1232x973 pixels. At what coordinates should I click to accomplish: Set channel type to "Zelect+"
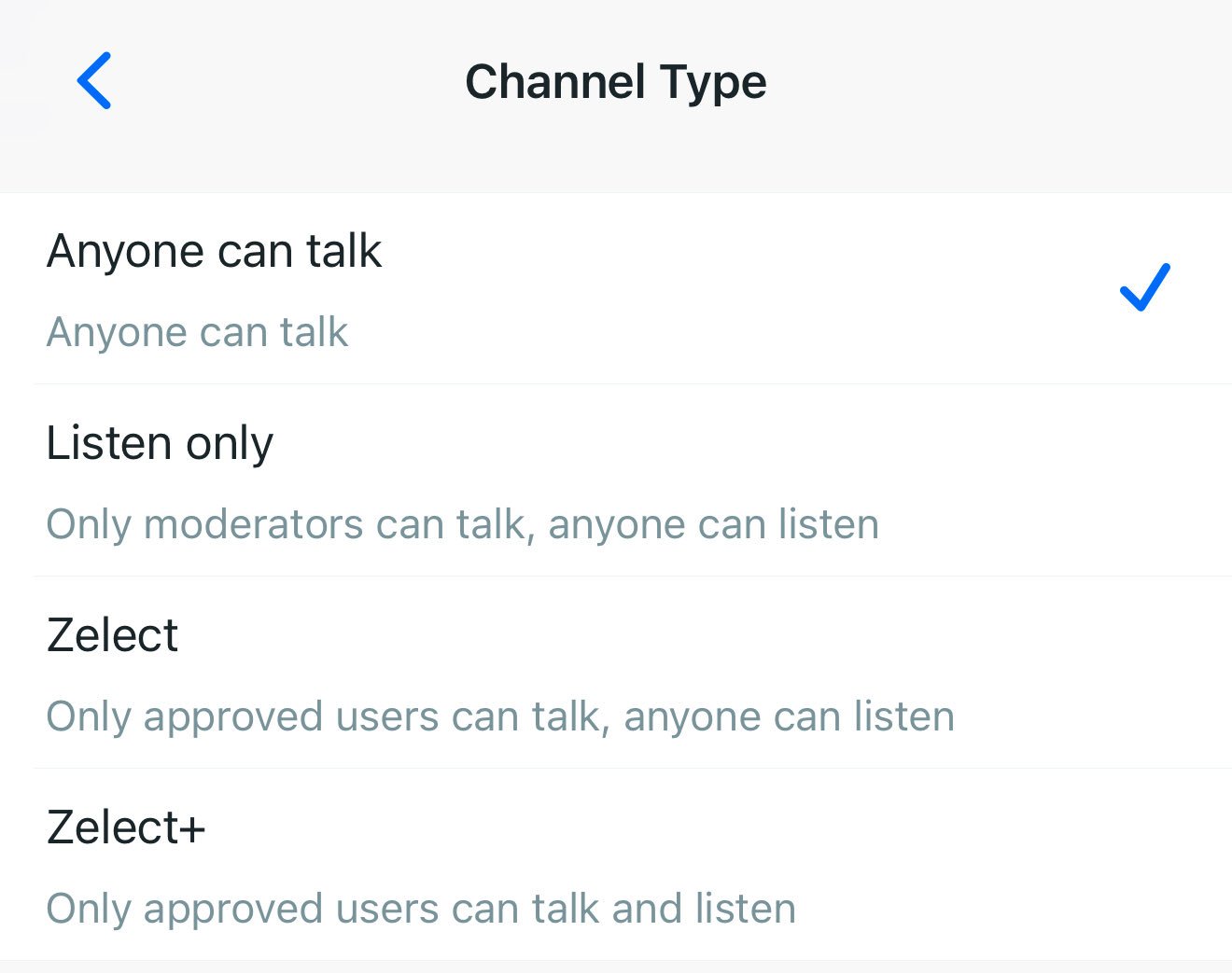[616, 865]
